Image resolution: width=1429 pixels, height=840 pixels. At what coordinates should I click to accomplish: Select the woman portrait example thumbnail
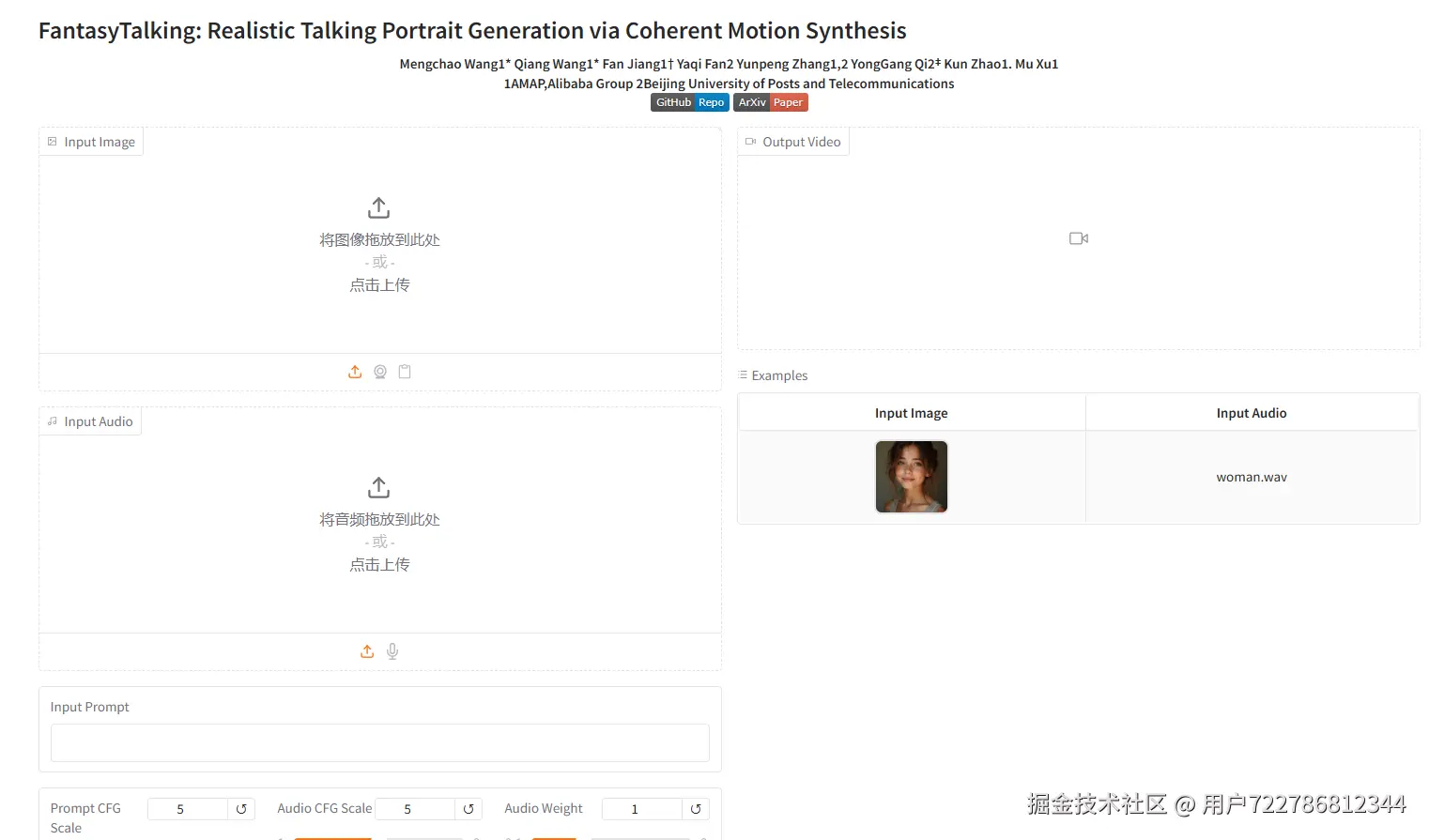[x=912, y=477]
